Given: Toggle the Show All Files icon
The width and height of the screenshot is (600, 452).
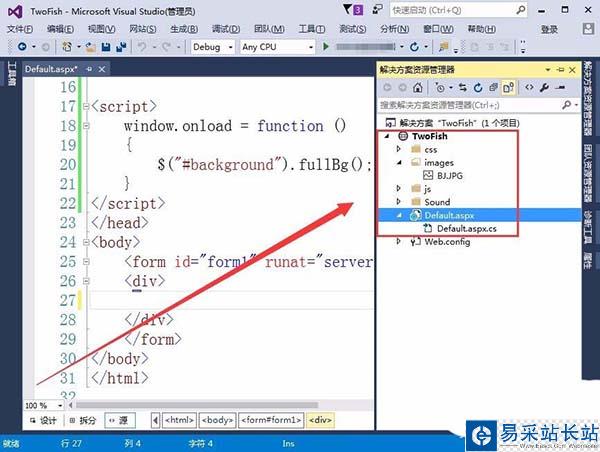Looking at the screenshot, I should tap(509, 88).
